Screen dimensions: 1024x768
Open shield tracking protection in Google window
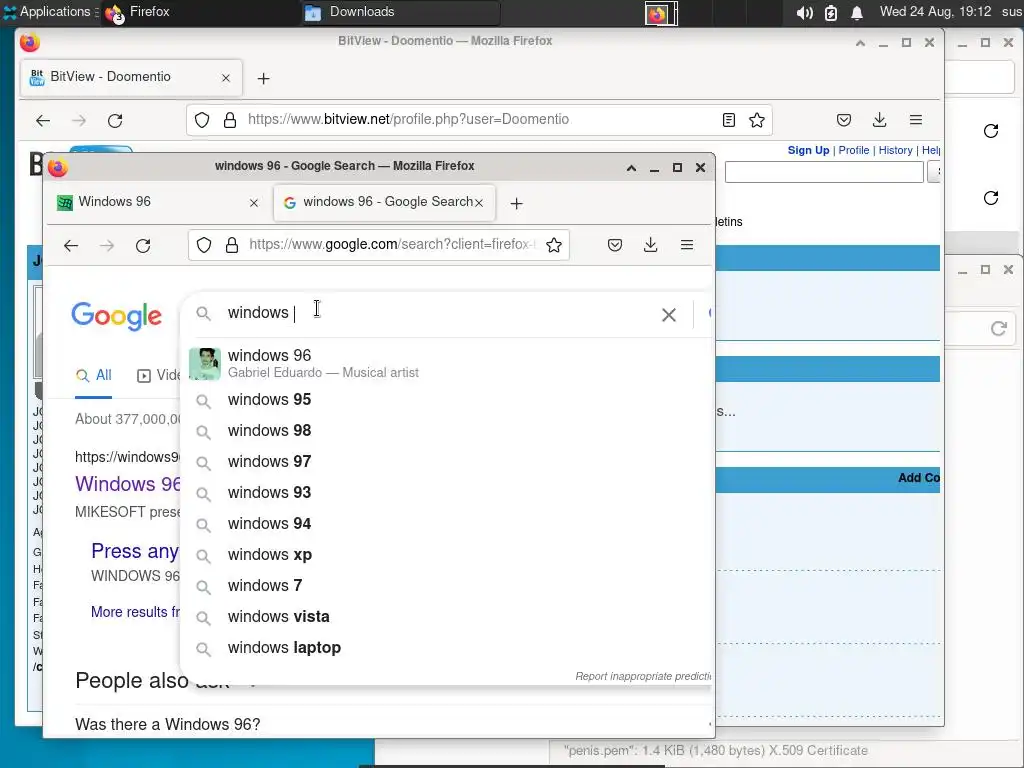(x=204, y=245)
